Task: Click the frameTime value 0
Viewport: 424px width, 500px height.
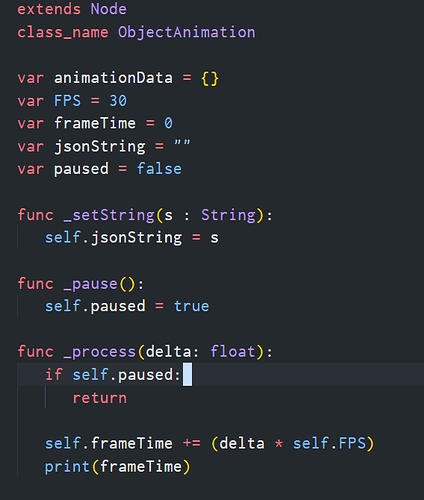Action: (168, 124)
